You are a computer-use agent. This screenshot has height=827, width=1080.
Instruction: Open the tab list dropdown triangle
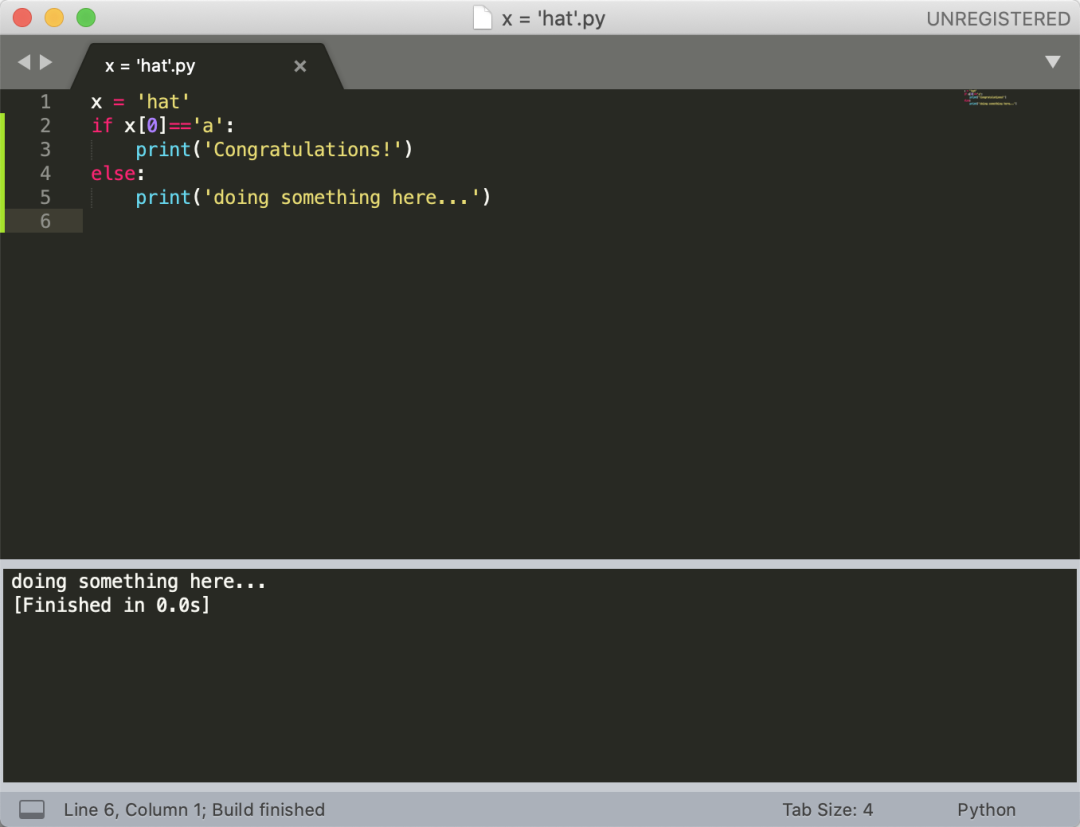1052,62
